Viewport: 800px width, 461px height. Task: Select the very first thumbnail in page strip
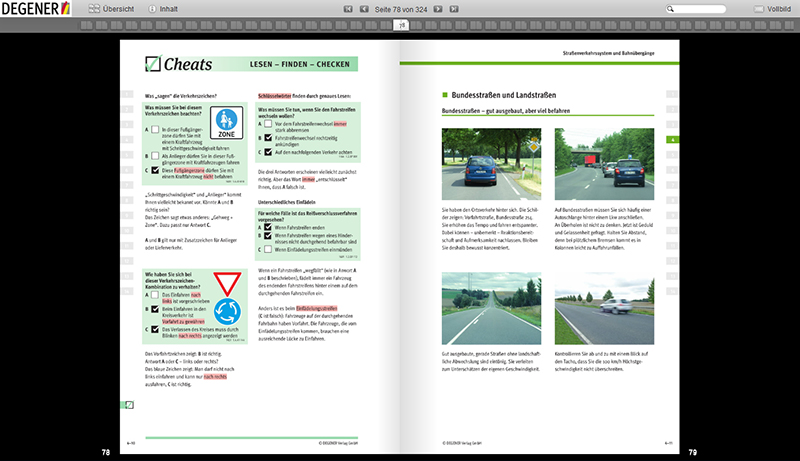tap(86, 25)
